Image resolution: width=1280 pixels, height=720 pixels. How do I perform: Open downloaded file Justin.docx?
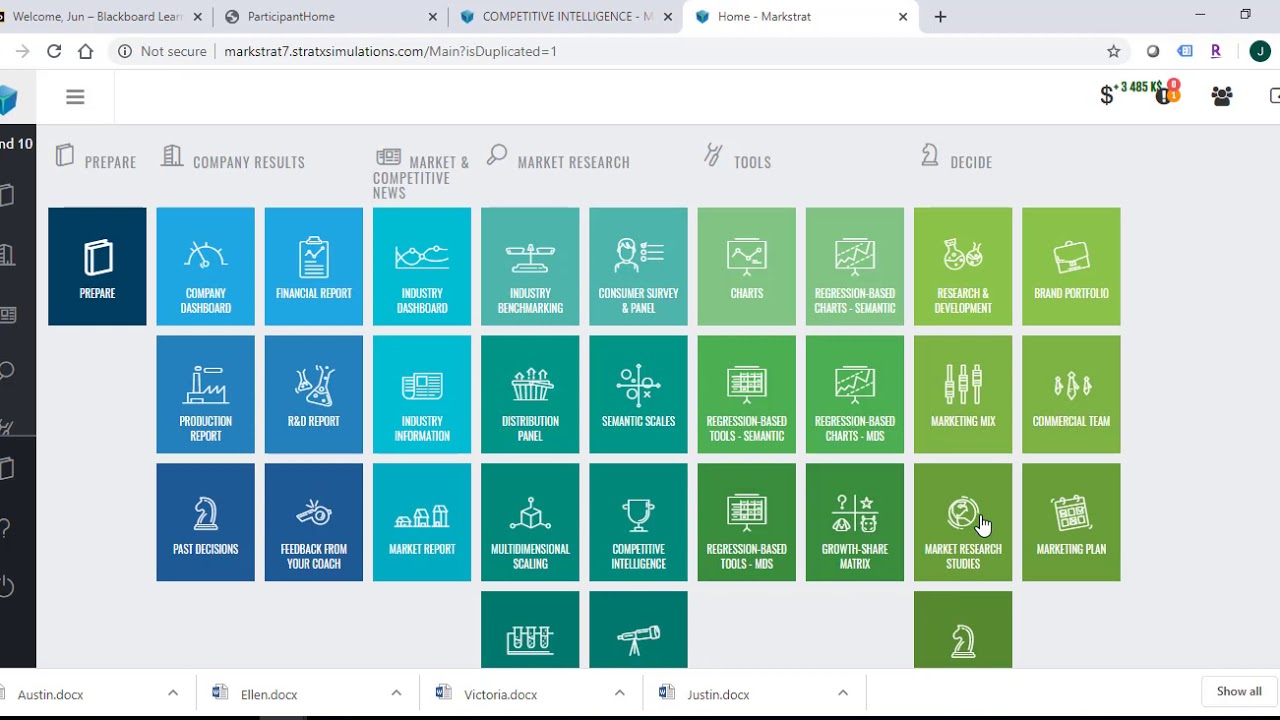(x=718, y=694)
